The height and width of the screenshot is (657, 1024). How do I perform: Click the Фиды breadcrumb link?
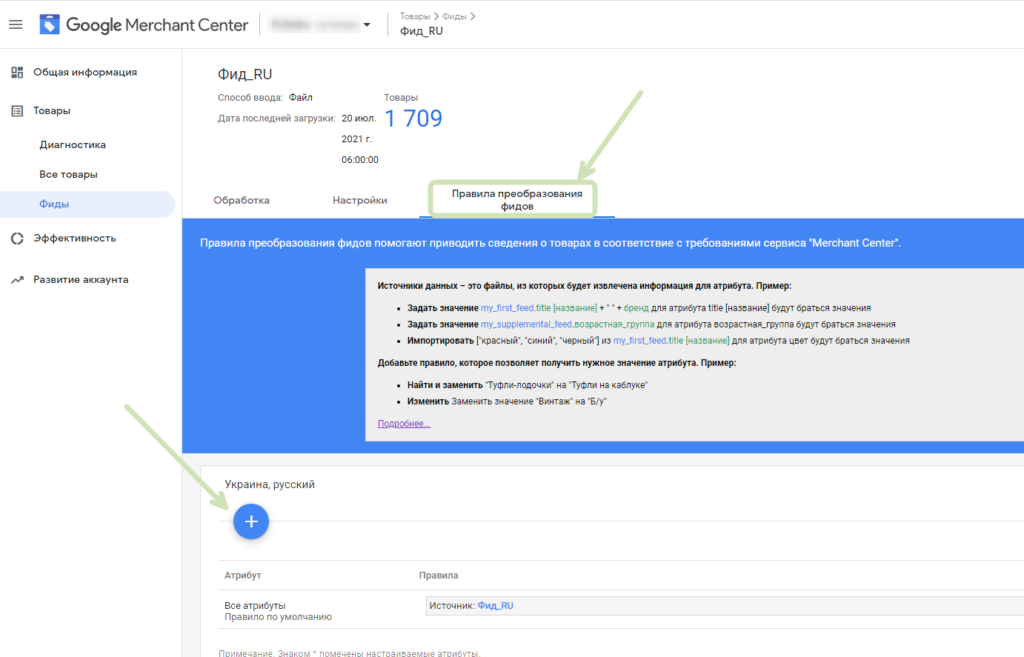click(x=454, y=16)
